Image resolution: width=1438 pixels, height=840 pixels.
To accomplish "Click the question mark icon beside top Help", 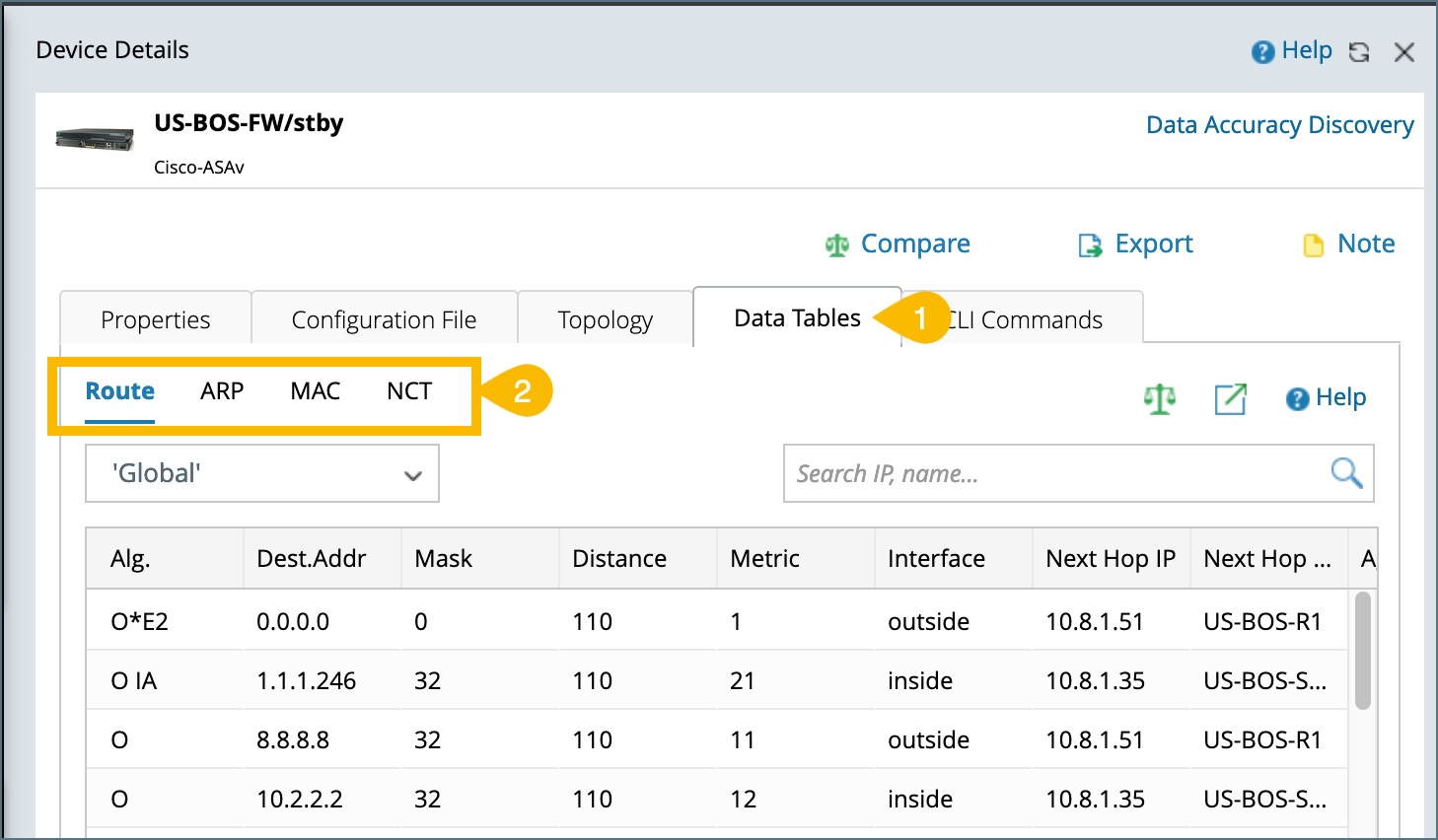I will [x=1262, y=52].
